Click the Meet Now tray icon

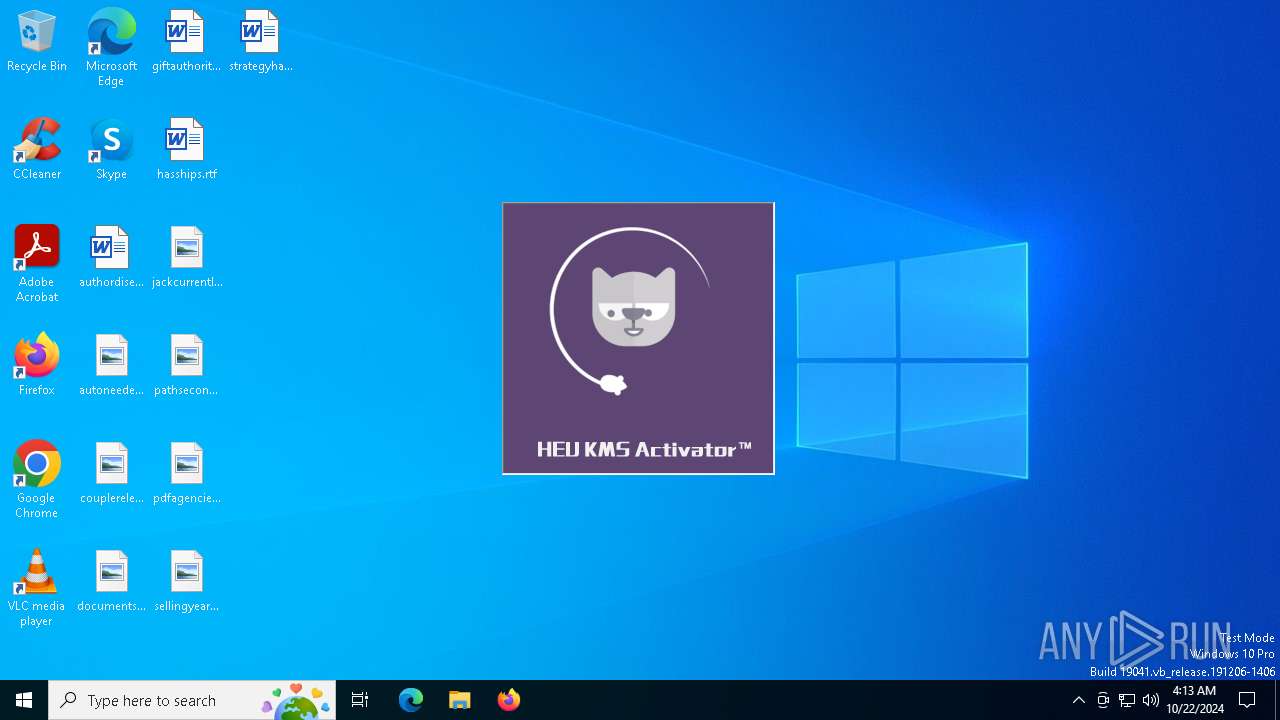click(x=1103, y=700)
